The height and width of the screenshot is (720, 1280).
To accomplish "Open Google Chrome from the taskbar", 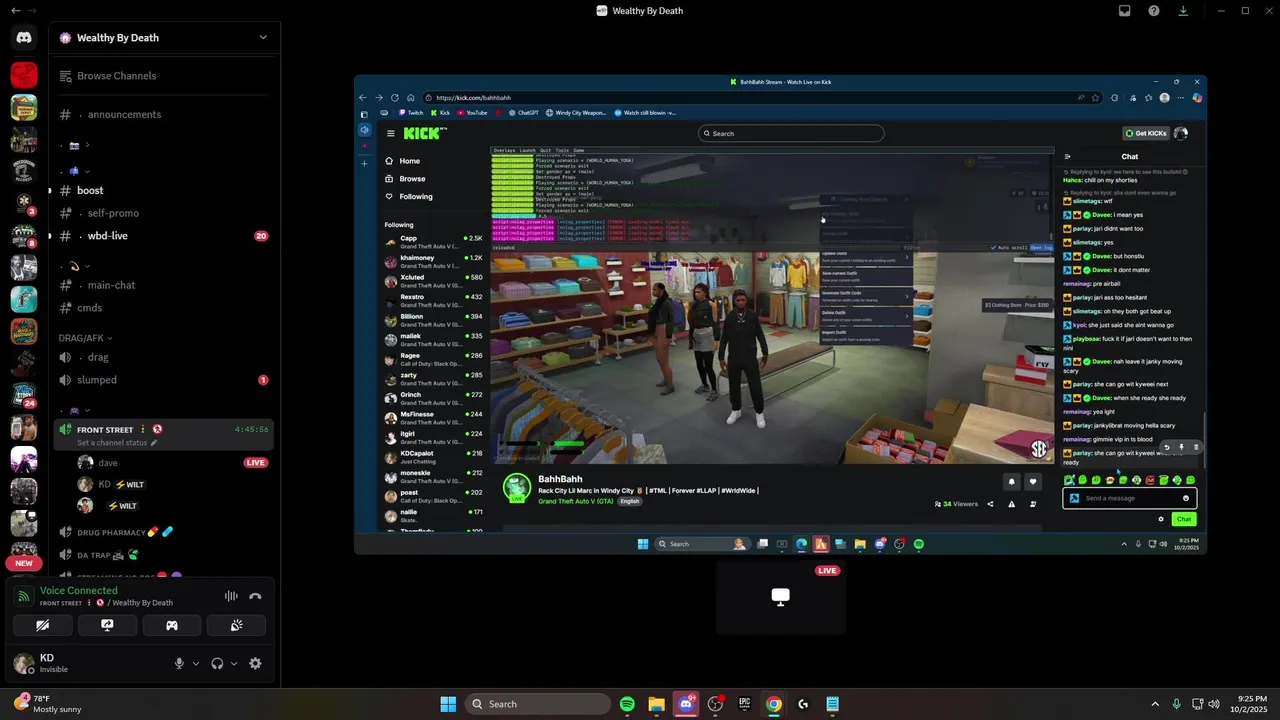I will click(774, 704).
